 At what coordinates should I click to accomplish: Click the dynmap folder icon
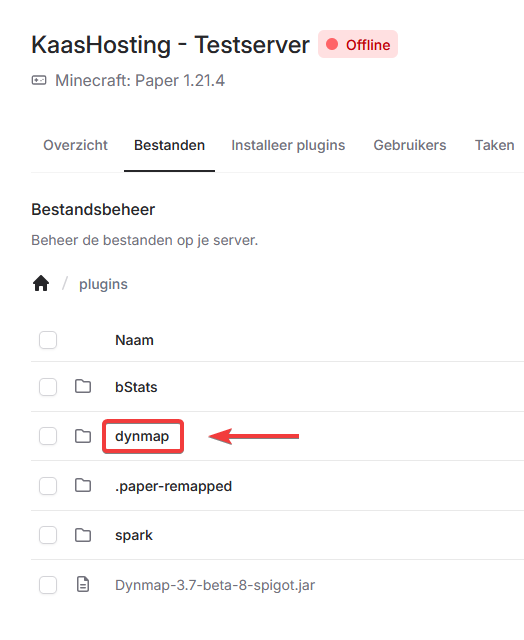pos(83,436)
